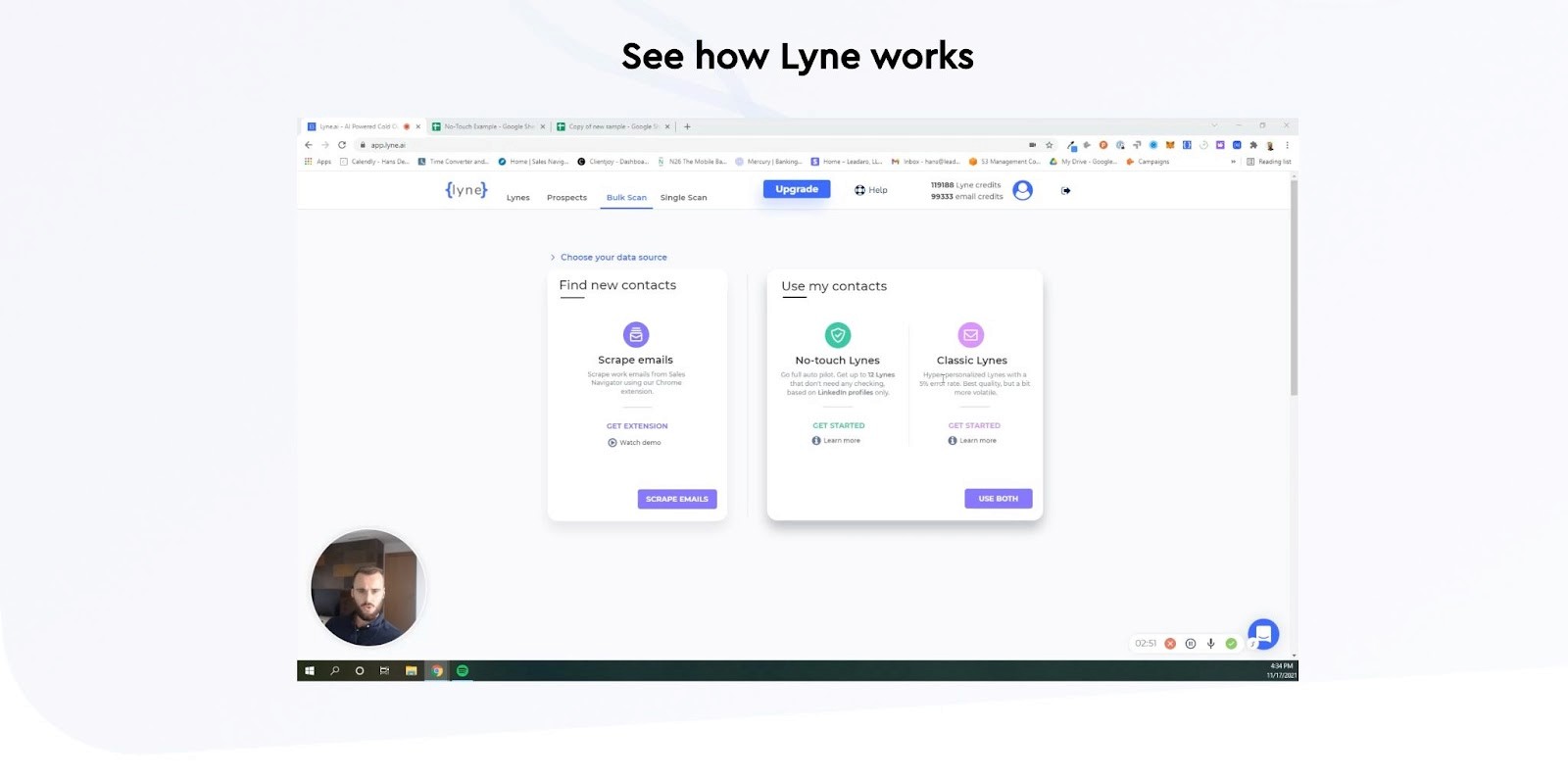Screen dimensions: 1568x778
Task: Click the lyne logo in the header
Action: [465, 189]
